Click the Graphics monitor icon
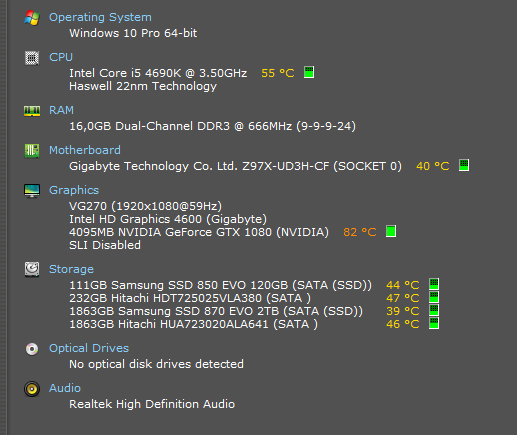Image resolution: width=517 pixels, height=435 pixels. pos(32,191)
